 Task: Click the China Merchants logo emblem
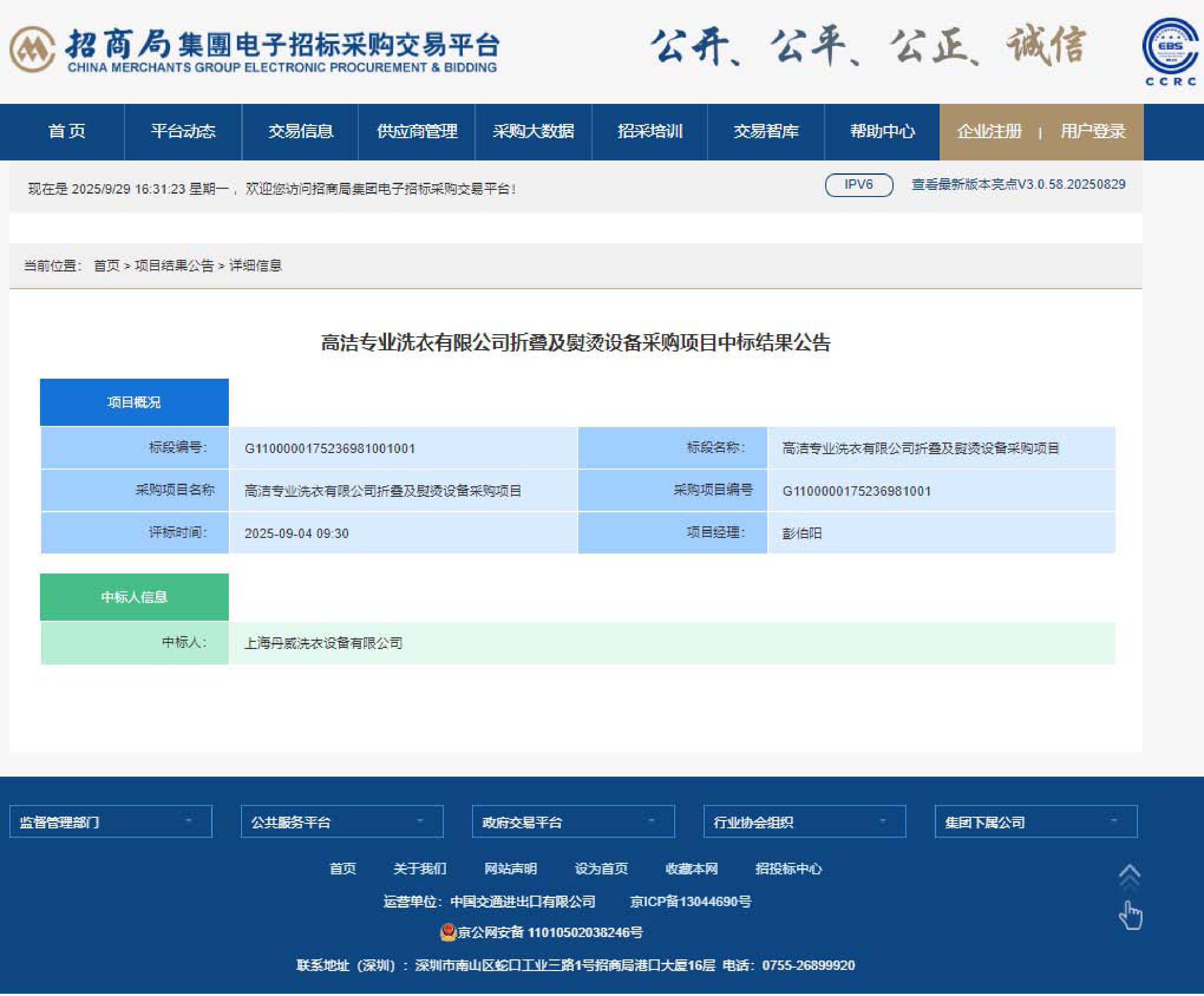tap(32, 49)
